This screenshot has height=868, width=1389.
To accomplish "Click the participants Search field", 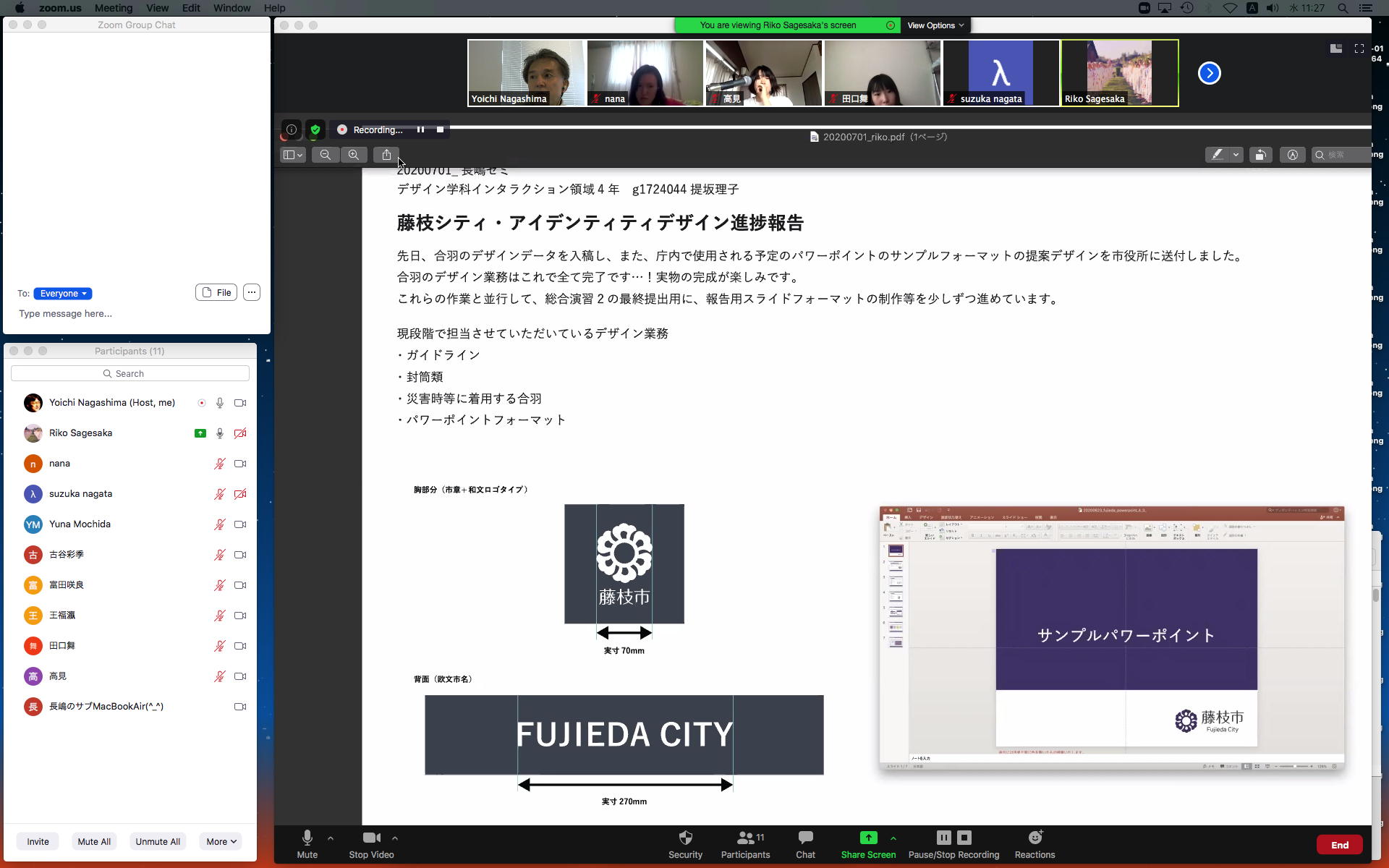I will (x=130, y=373).
